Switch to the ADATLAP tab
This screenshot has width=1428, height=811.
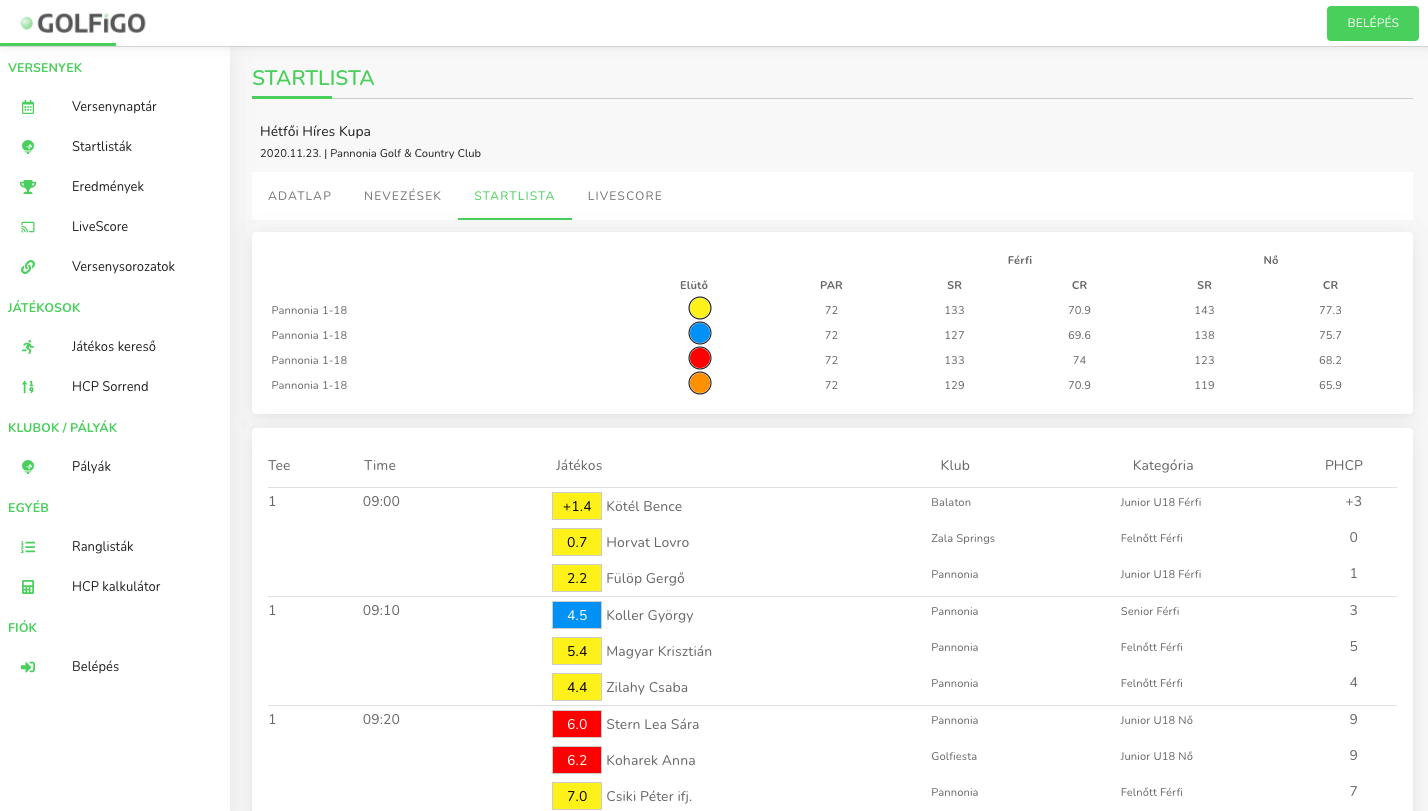pyautogui.click(x=300, y=196)
